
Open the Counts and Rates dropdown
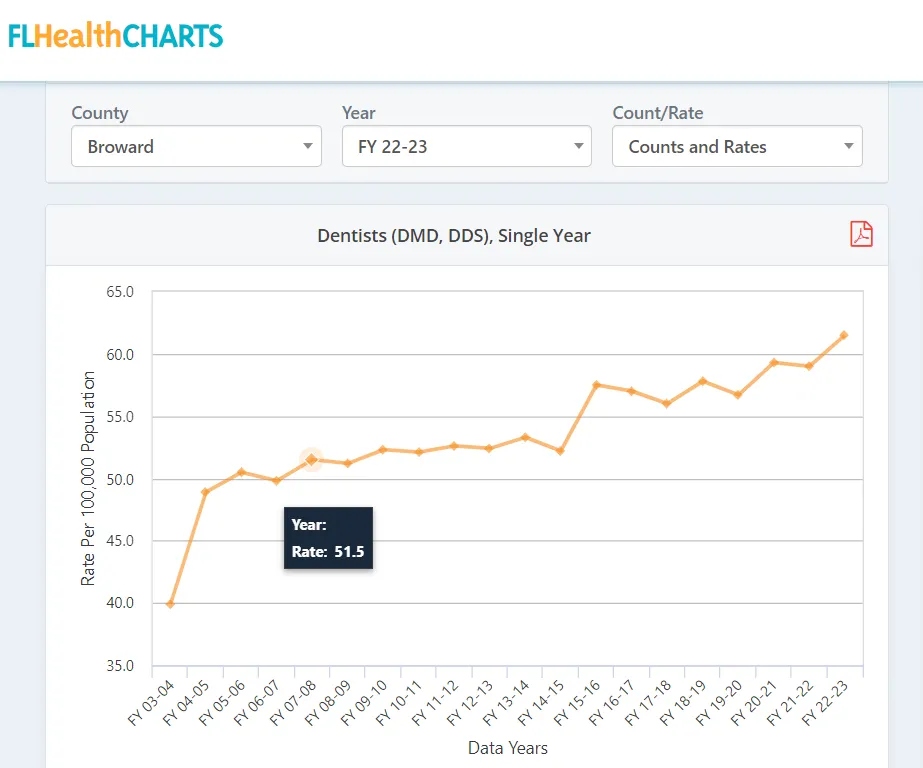(737, 146)
